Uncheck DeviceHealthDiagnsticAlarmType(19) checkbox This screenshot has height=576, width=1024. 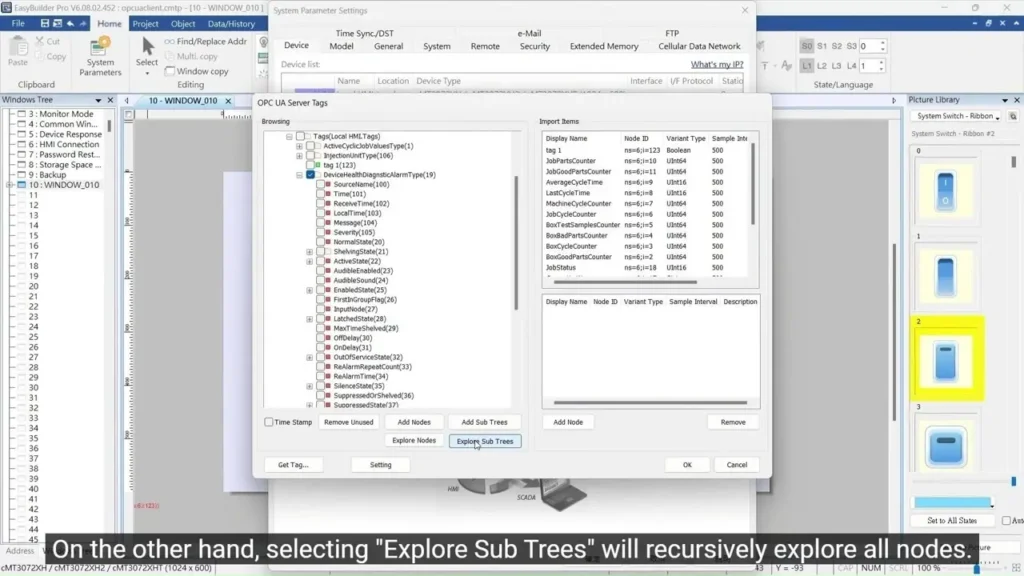point(311,175)
